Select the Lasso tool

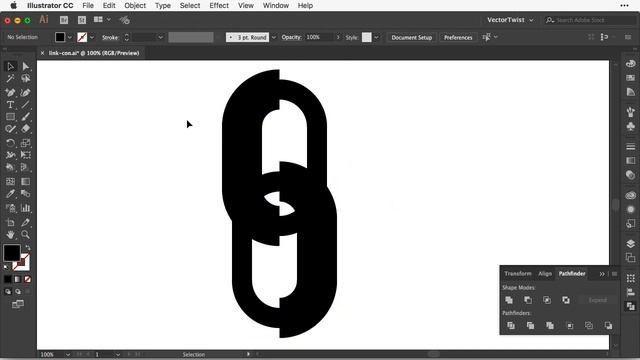[25, 78]
